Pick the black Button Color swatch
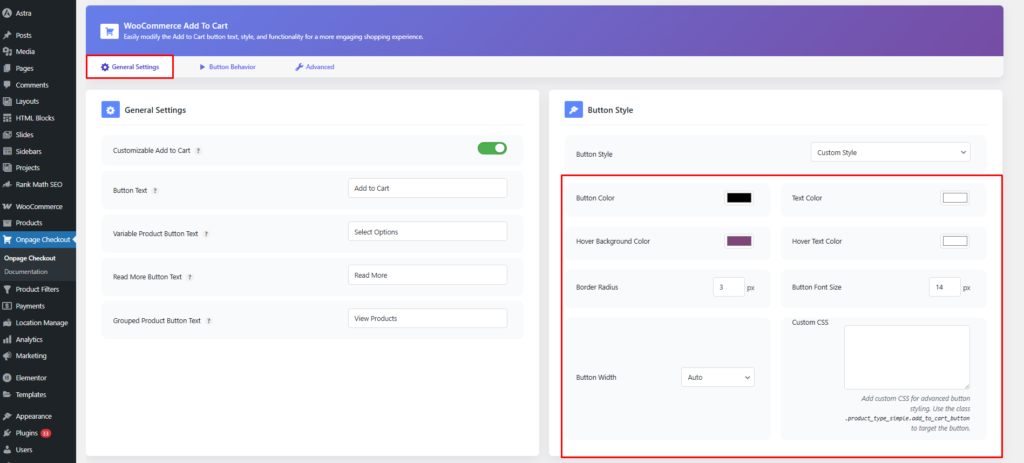The image size is (1024, 463). pos(738,198)
